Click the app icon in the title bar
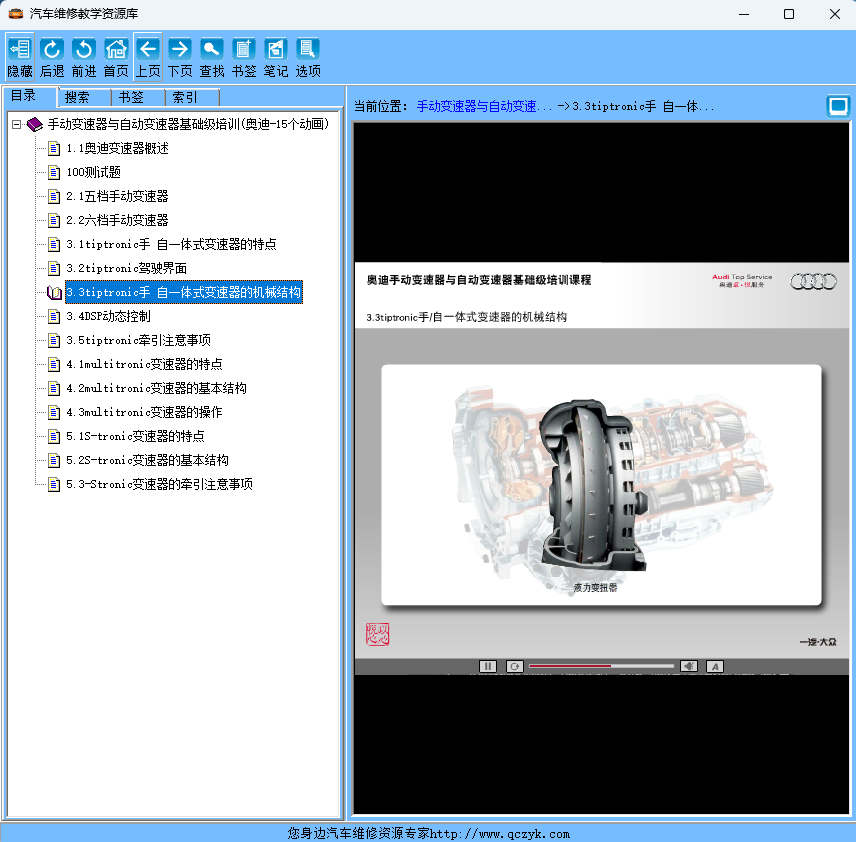The height and width of the screenshot is (842, 856). 16,14
